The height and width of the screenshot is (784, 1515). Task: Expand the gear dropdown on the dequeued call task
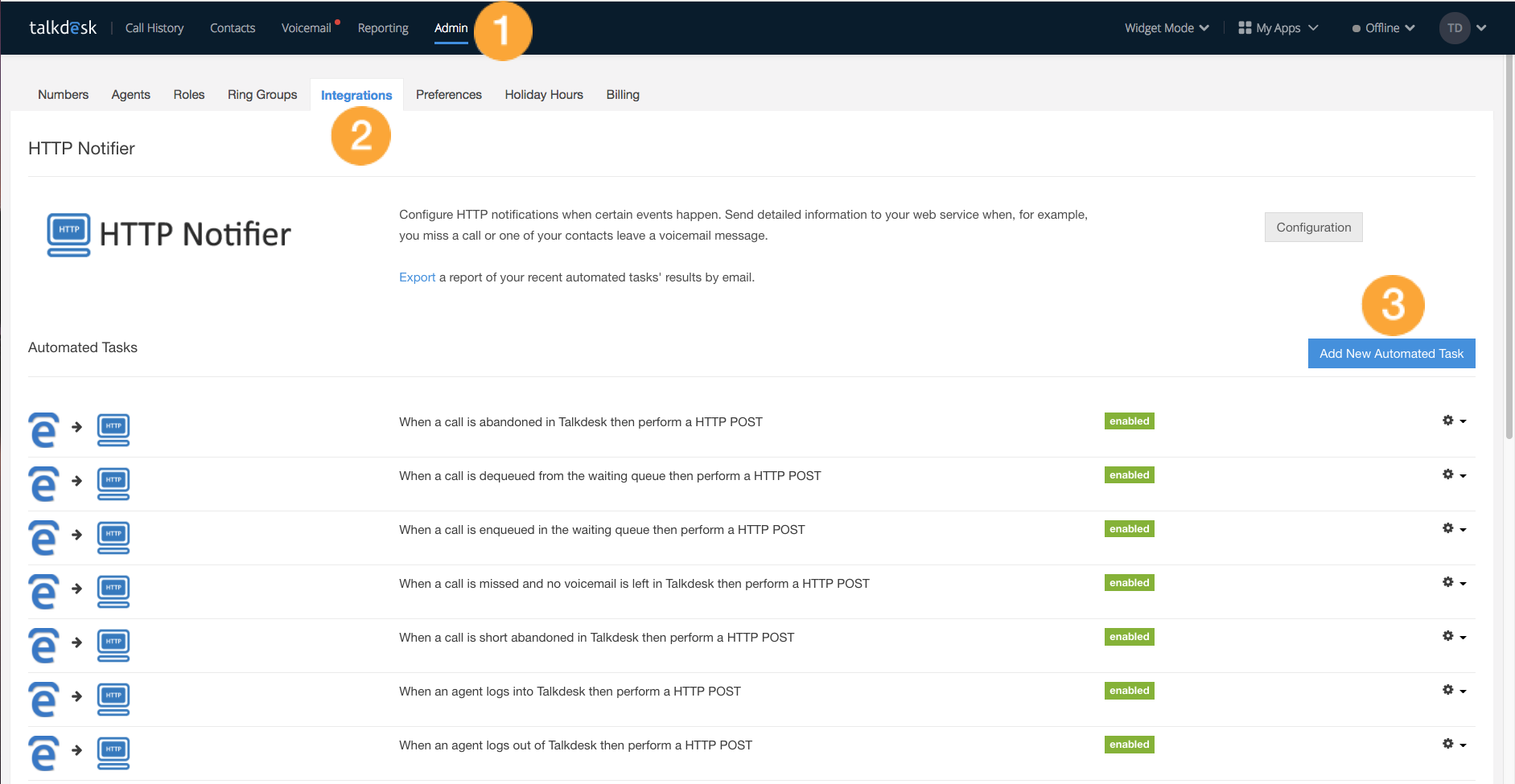[1464, 474]
